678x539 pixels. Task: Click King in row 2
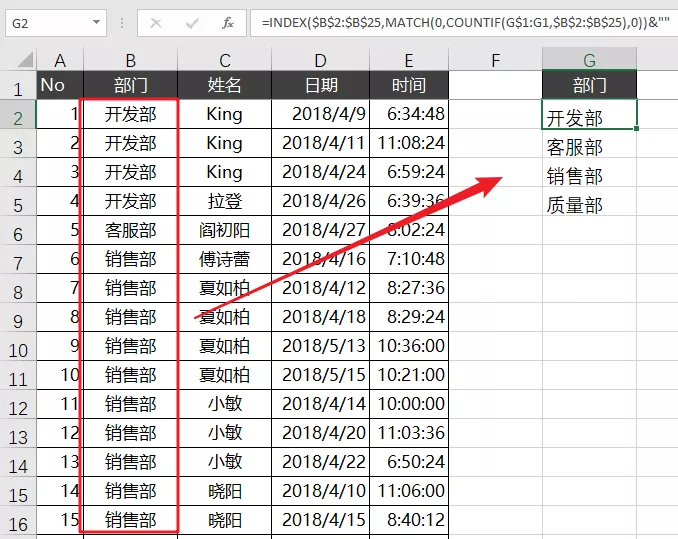pos(224,114)
